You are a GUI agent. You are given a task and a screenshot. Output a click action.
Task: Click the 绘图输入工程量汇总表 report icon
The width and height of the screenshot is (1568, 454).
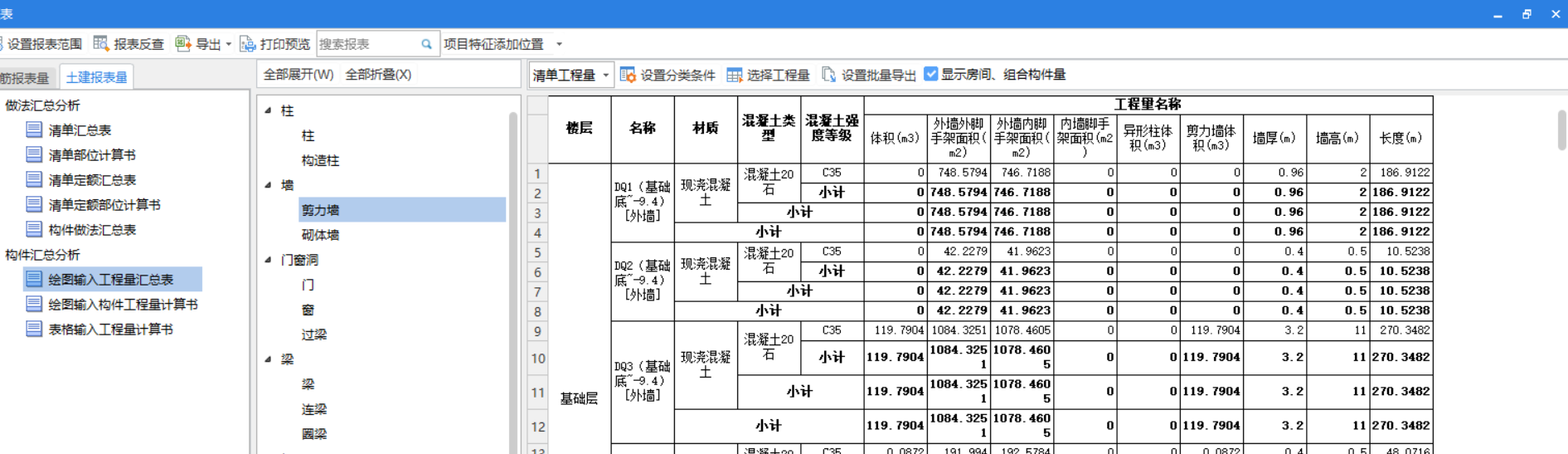[34, 279]
